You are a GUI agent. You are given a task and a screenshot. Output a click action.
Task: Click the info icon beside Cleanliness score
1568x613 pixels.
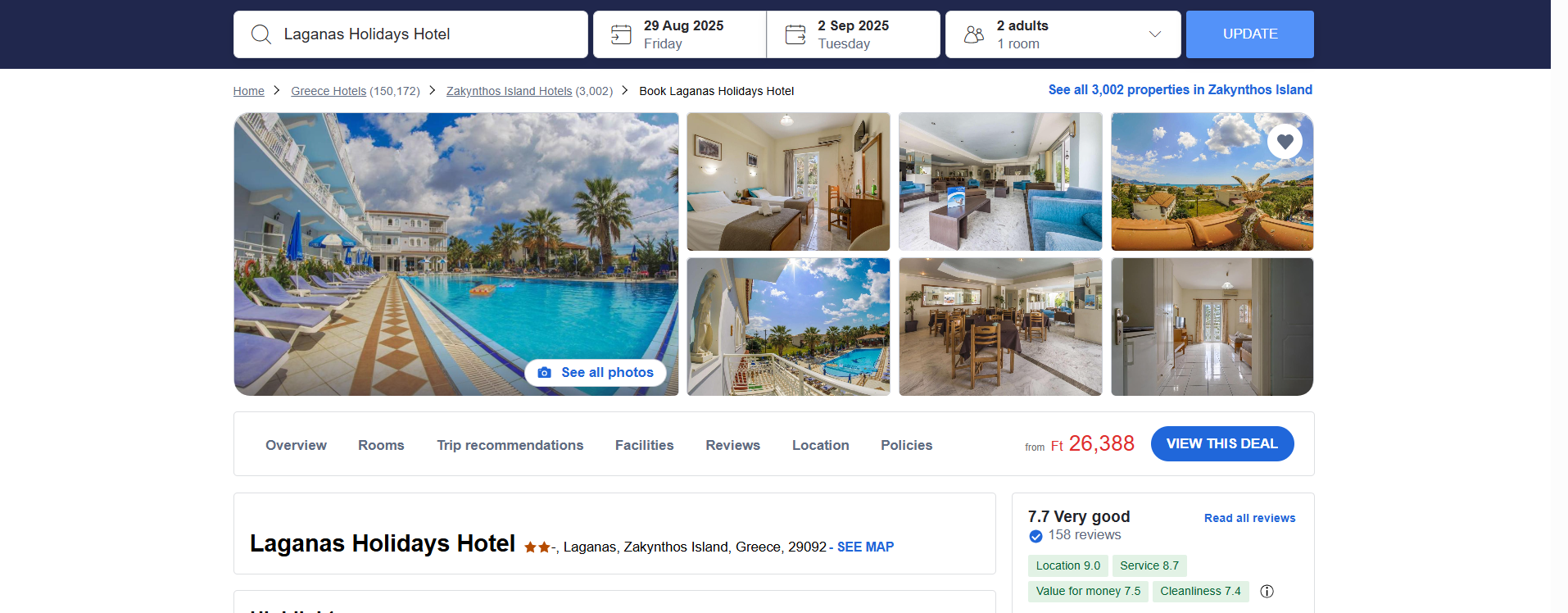[x=1267, y=591]
